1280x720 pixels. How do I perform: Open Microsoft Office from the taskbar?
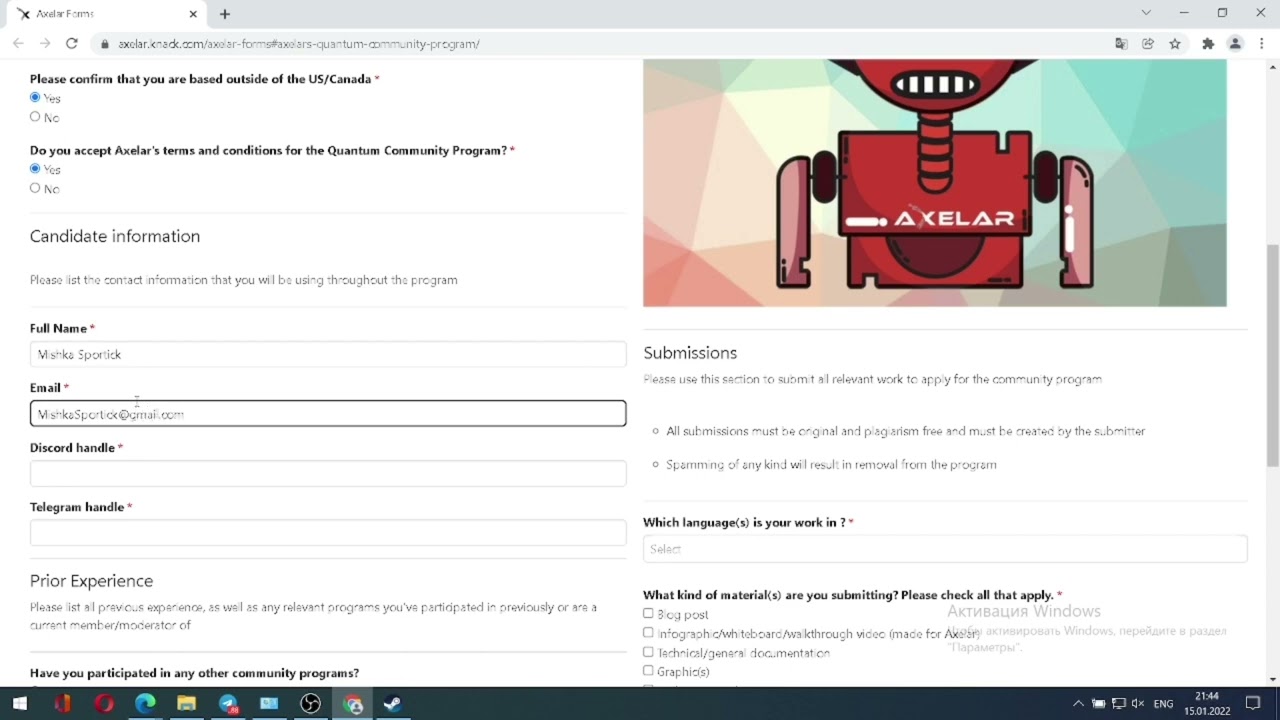[62, 703]
